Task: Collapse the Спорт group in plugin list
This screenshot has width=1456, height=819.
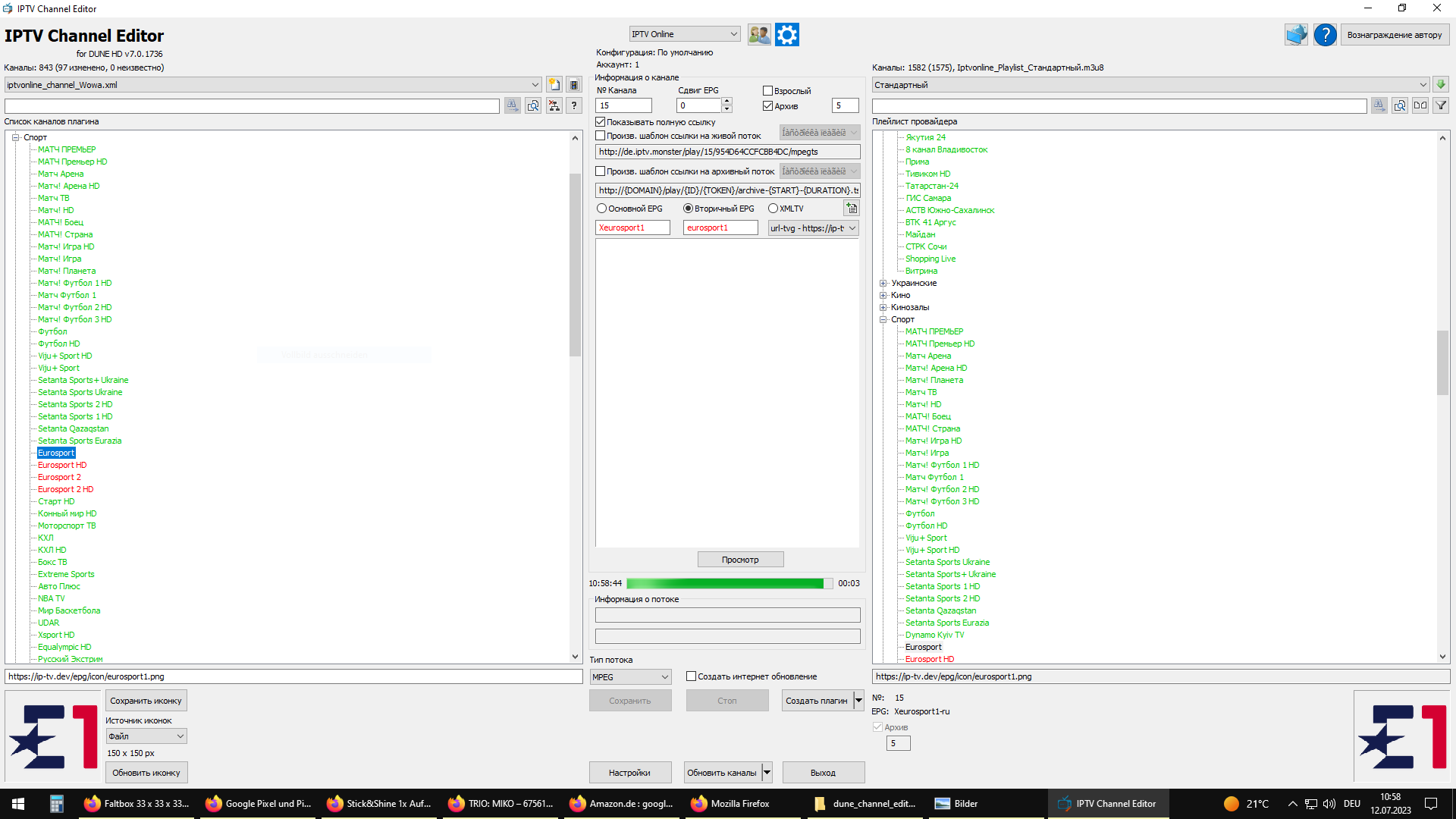Action: coord(15,137)
